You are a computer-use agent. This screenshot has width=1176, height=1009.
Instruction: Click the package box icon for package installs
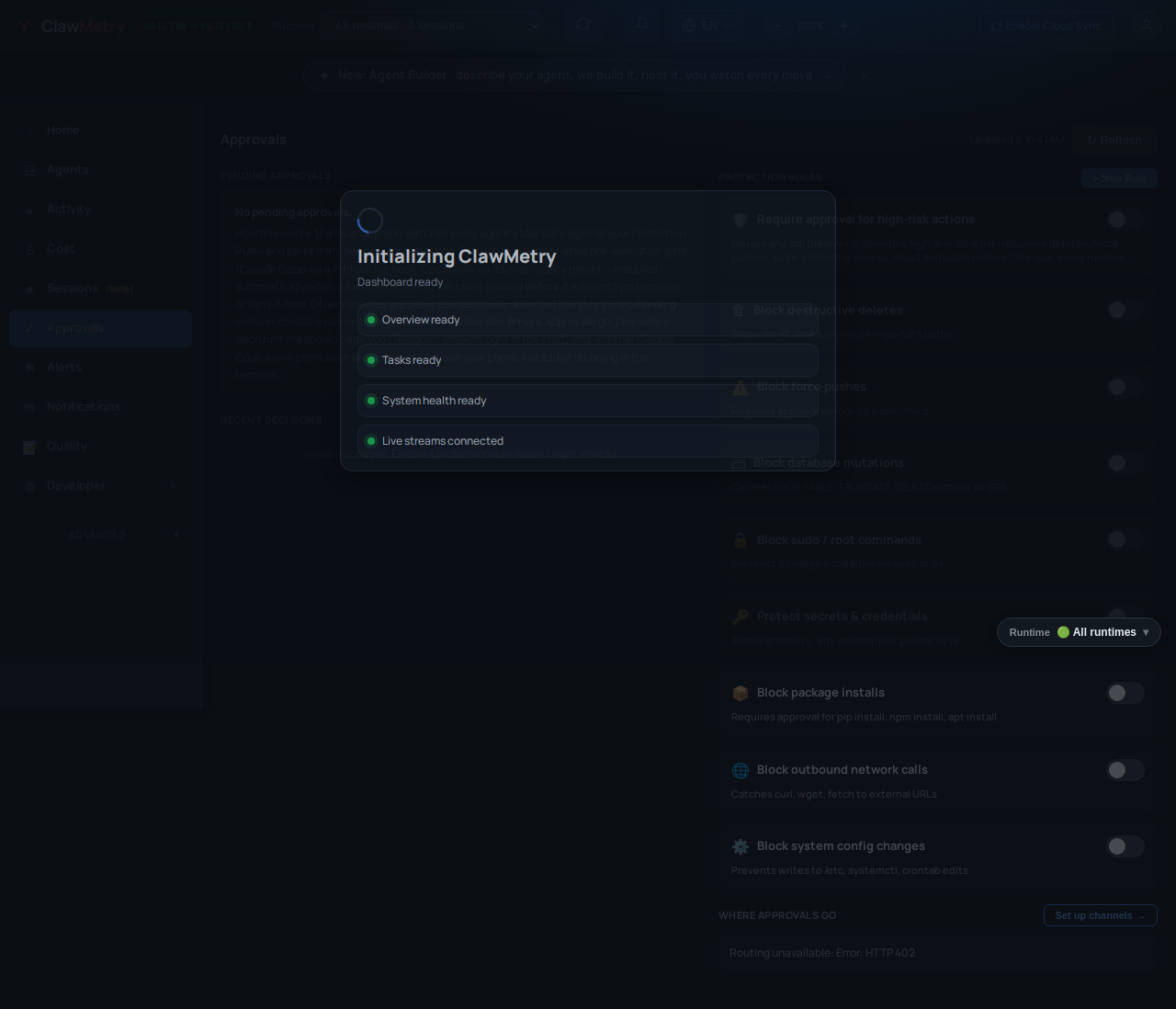(x=741, y=693)
